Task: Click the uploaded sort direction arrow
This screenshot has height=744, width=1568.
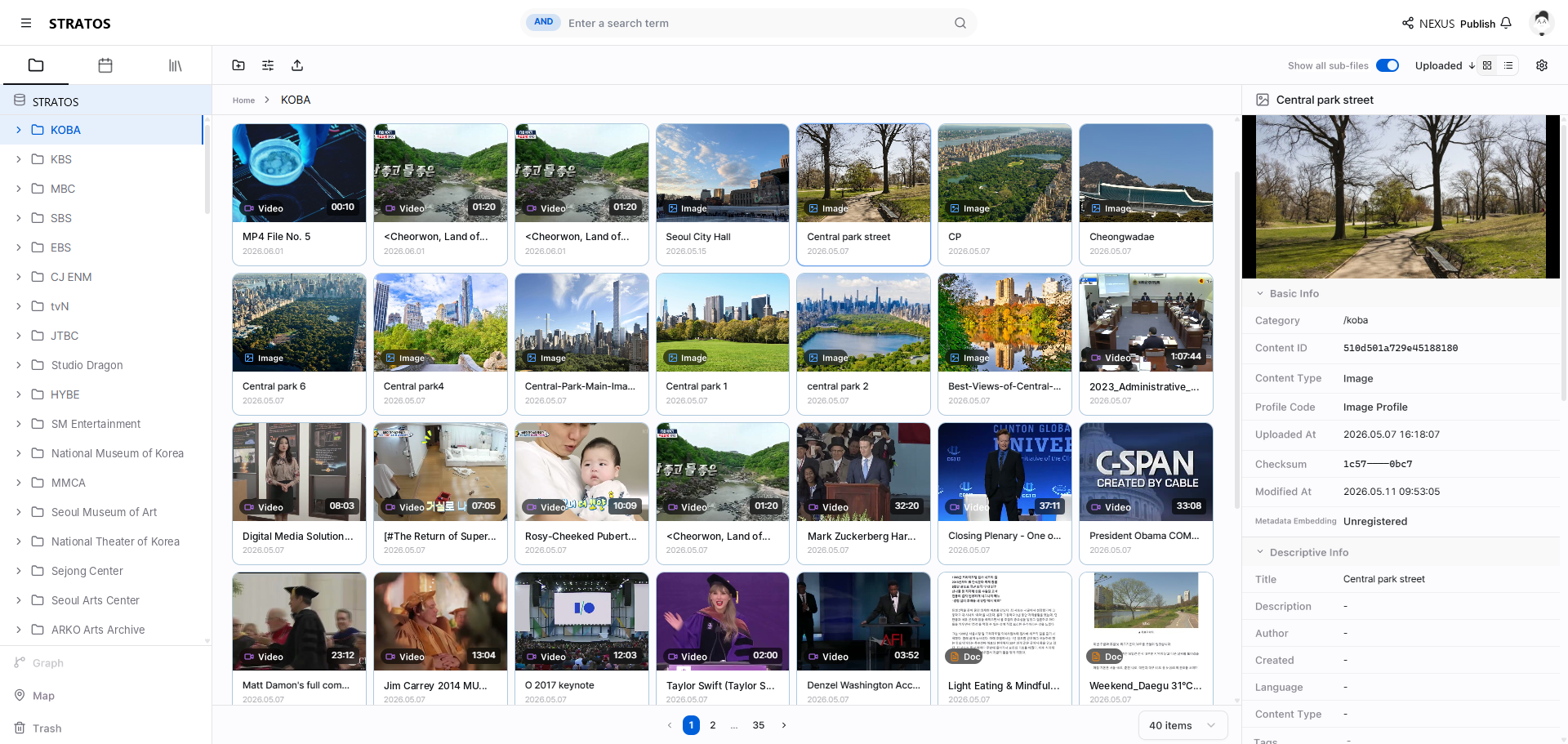Action: point(1472,65)
